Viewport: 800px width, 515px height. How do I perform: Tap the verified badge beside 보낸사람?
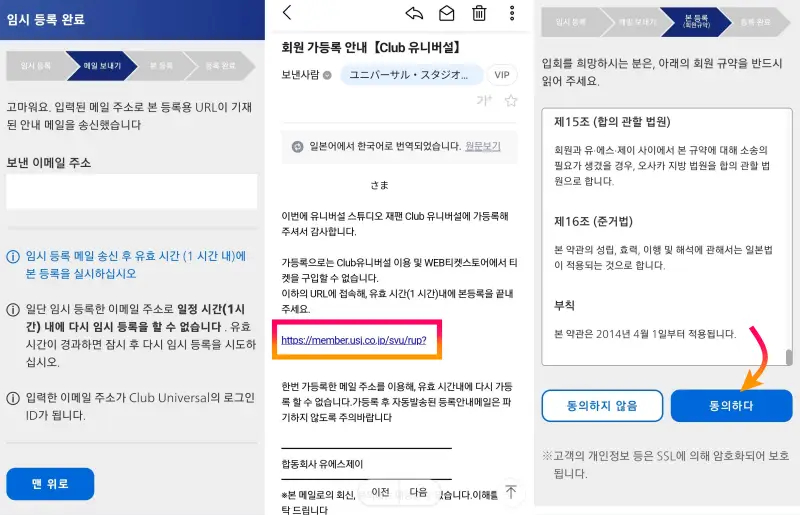328,76
